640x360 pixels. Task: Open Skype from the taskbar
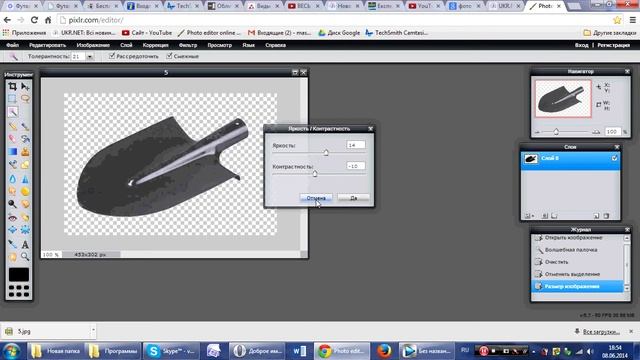[x=171, y=351]
